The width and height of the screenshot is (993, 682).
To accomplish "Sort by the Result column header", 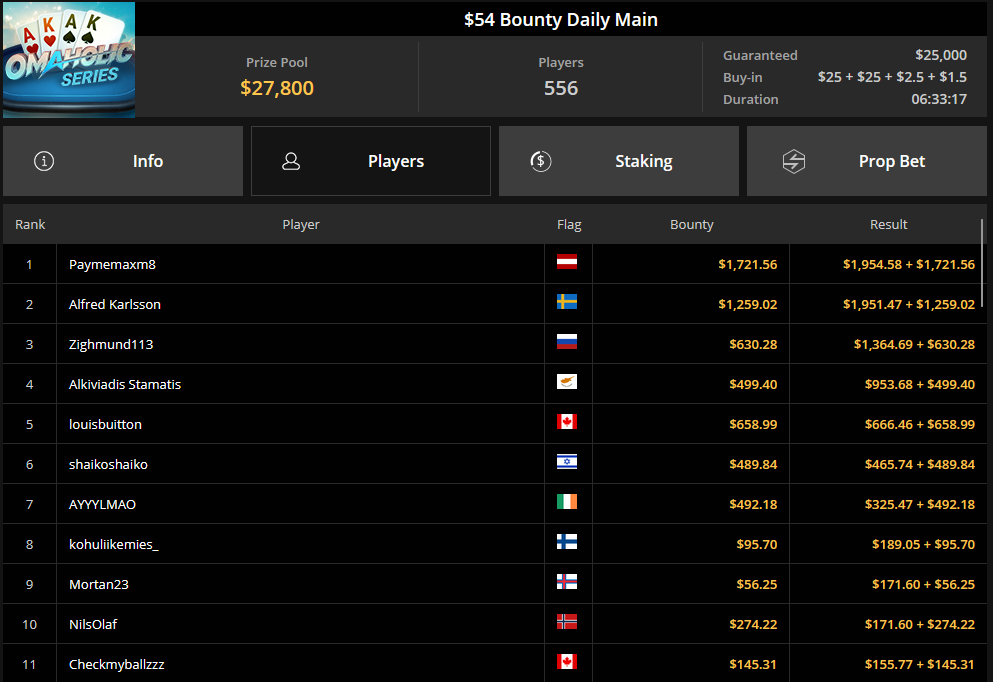I will click(x=889, y=224).
